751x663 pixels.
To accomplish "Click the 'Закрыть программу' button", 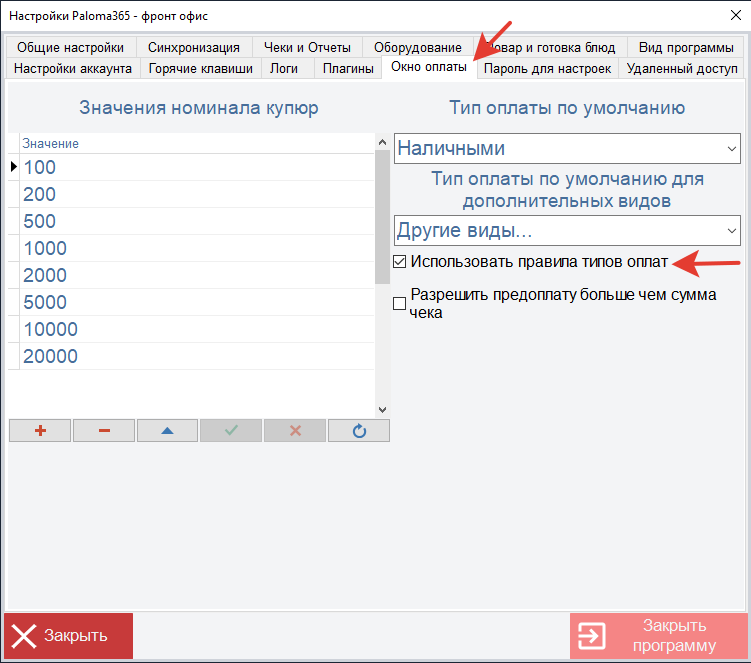I will (658, 636).
